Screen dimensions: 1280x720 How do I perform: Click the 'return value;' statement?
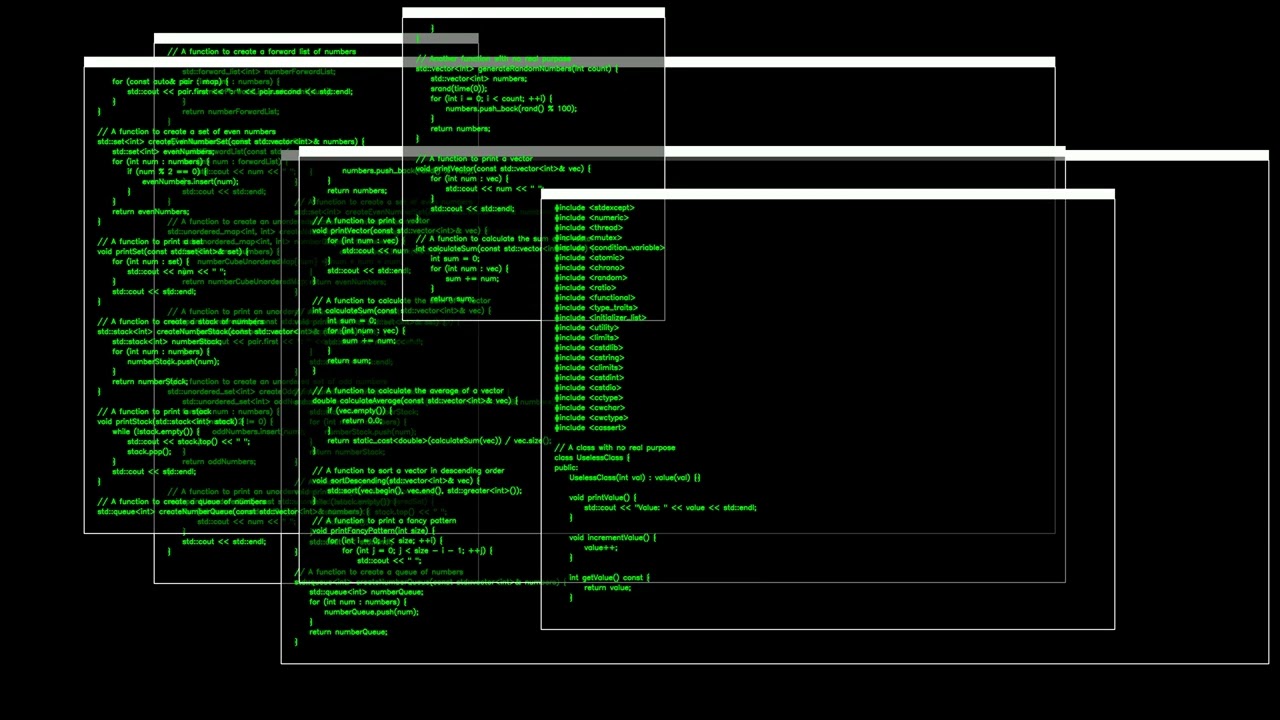point(607,588)
